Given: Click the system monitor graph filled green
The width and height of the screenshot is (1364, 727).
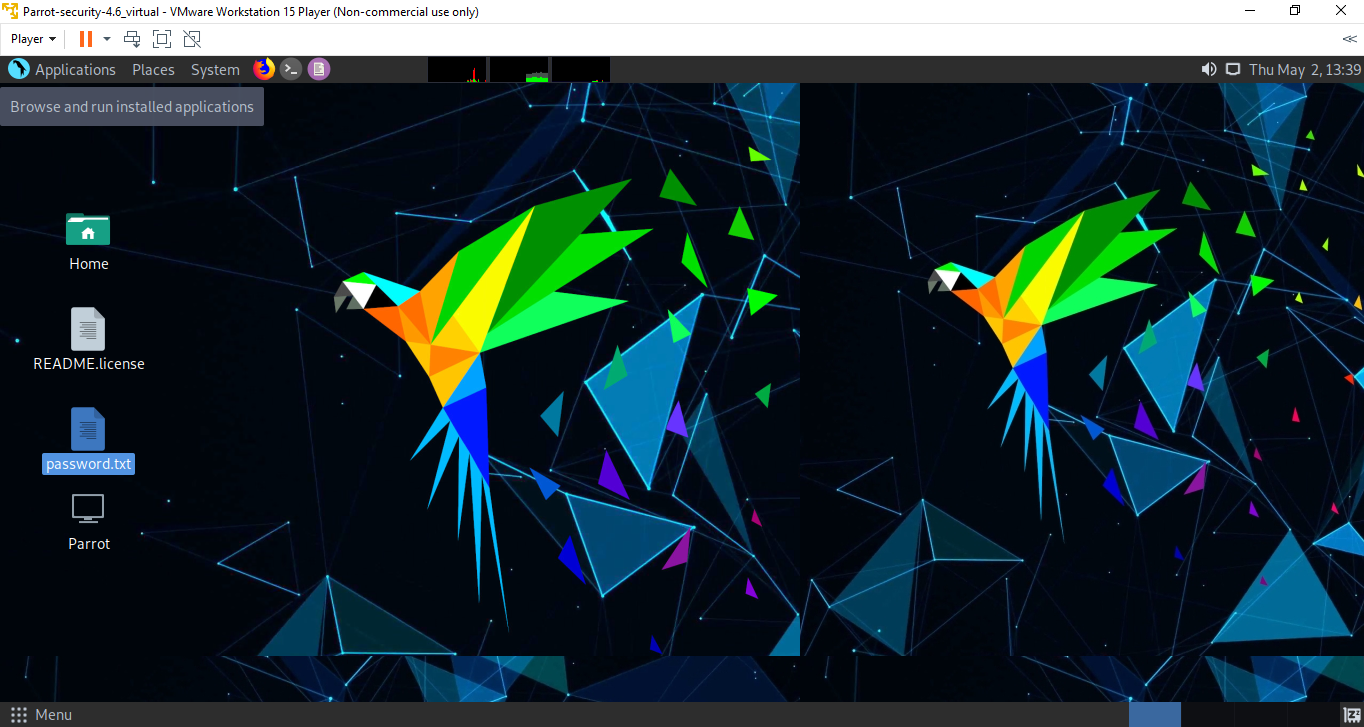Looking at the screenshot, I should pyautogui.click(x=519, y=69).
